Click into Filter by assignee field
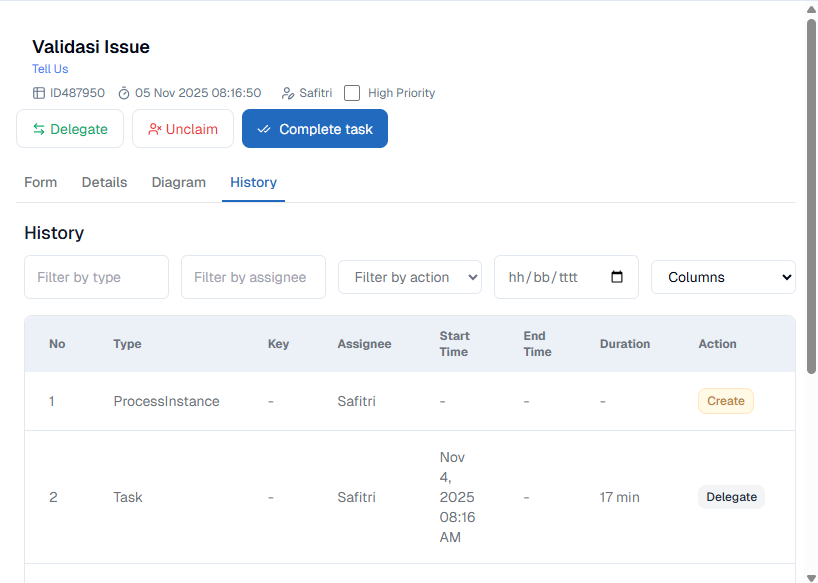Screen dimensions: 818x583 point(253,277)
